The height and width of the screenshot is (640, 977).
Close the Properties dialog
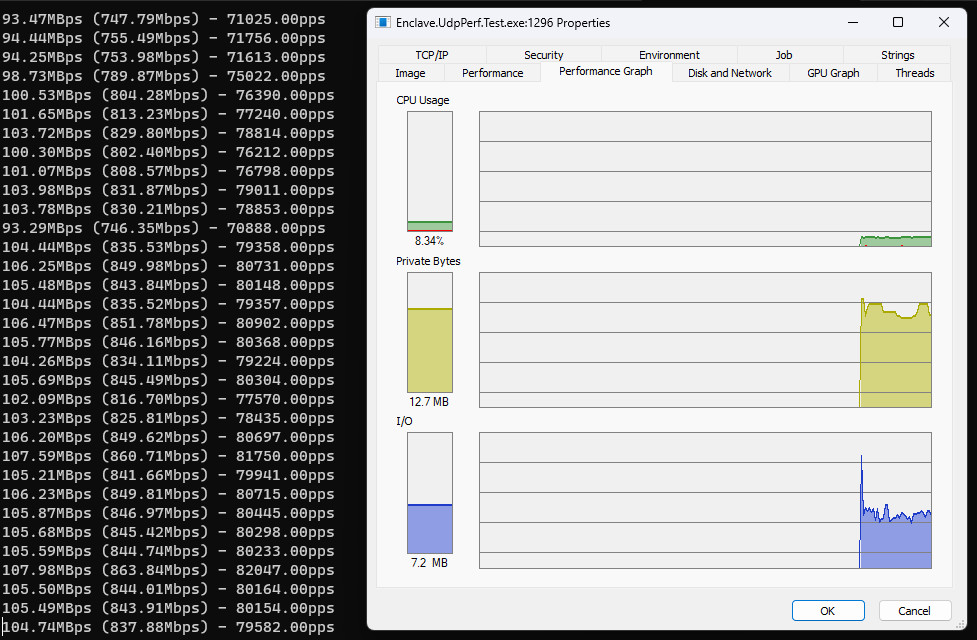(943, 22)
